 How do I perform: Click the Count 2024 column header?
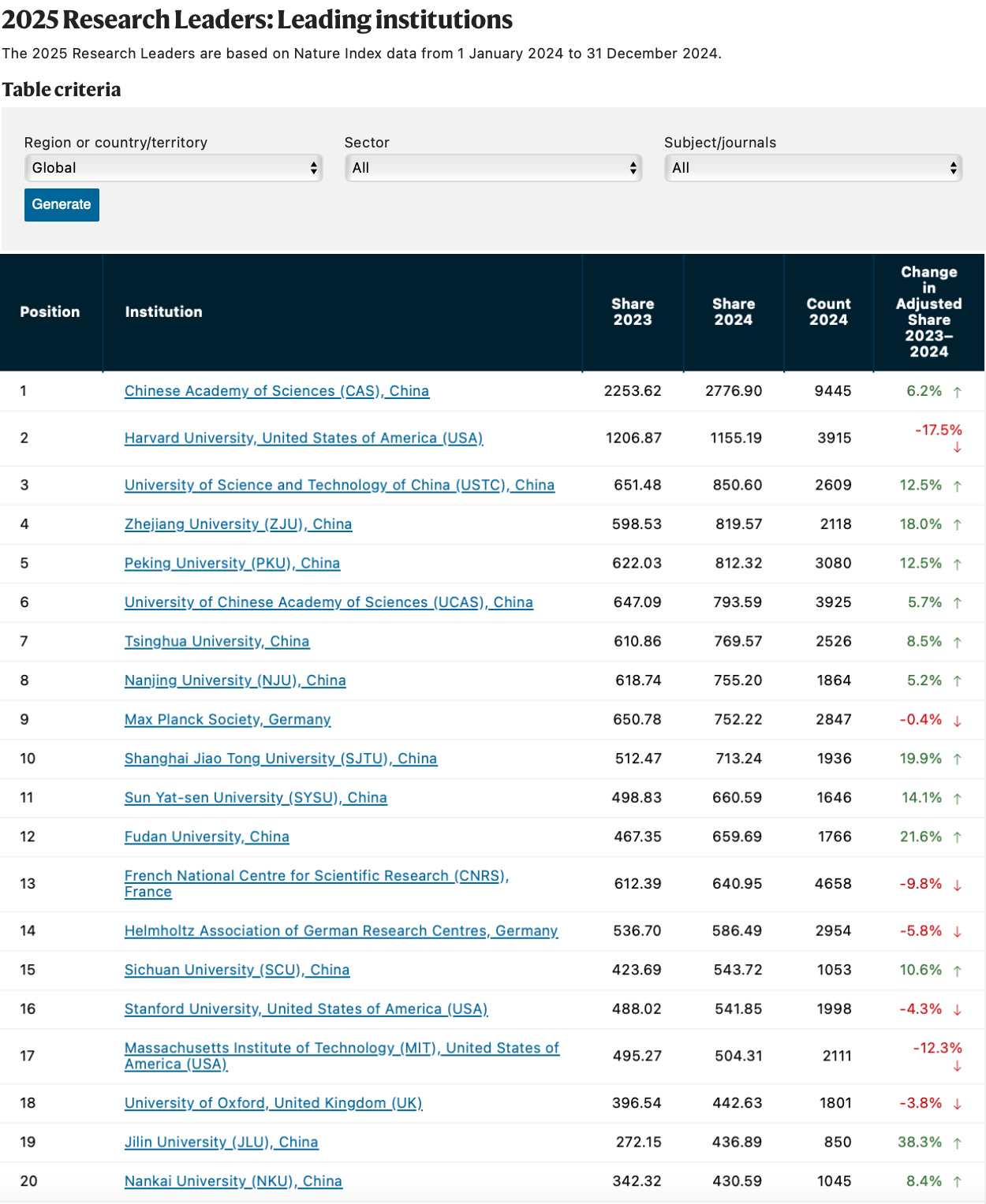[828, 312]
